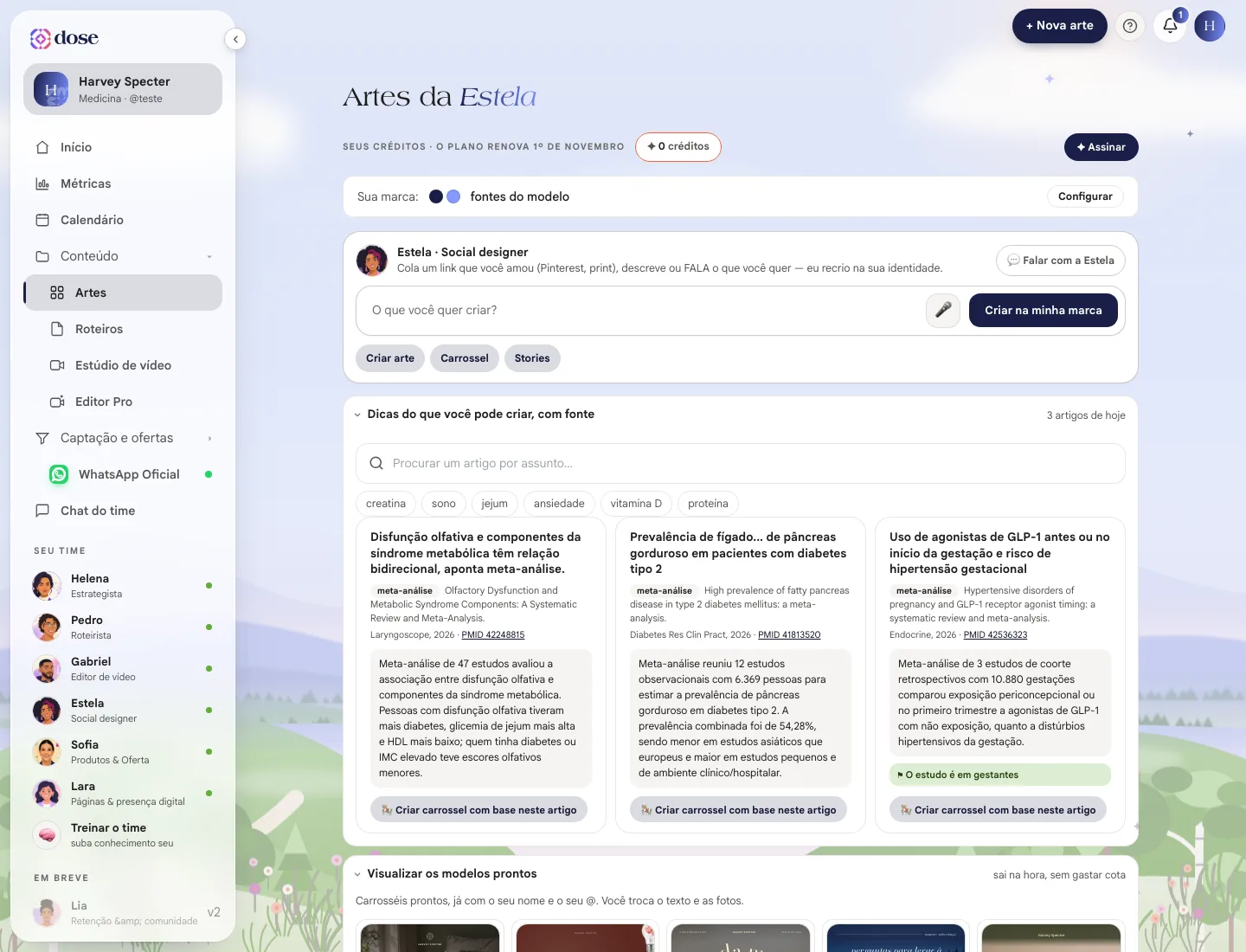Open Estúdio de vídeo
Screen dimensions: 1246x952
[x=123, y=365]
